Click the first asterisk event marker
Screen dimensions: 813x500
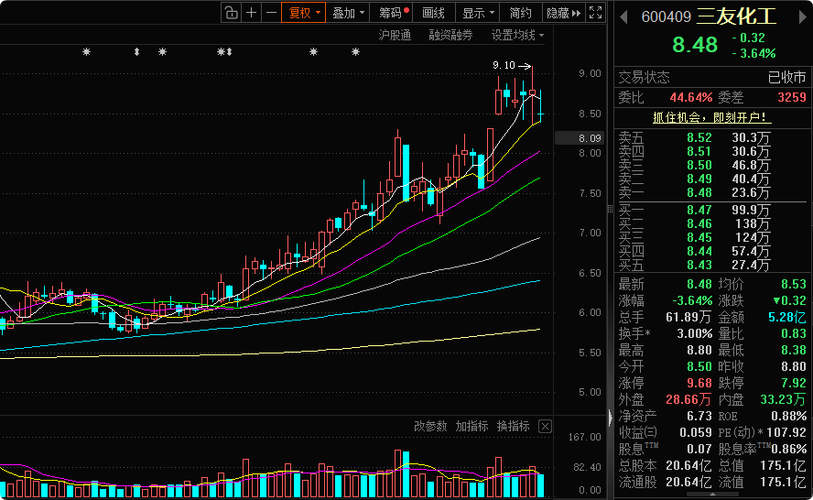(x=86, y=52)
